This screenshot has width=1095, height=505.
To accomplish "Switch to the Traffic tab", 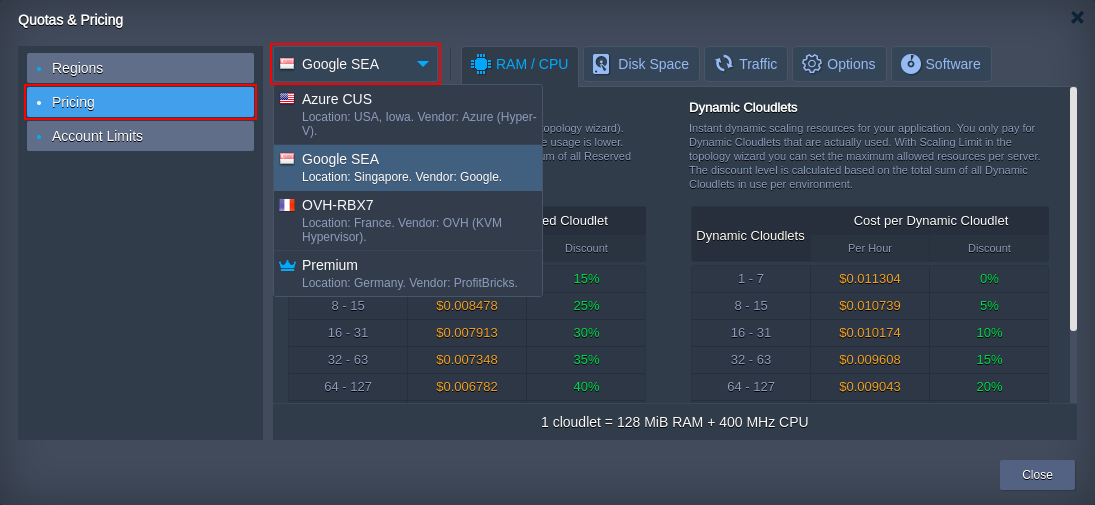I will click(x=746, y=64).
